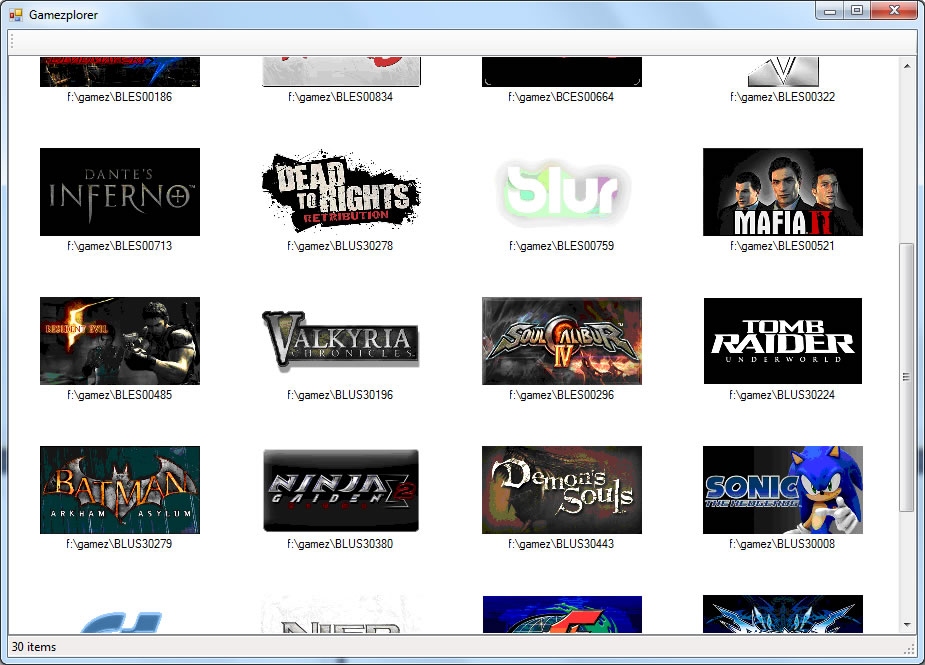Click the 30 items status text
This screenshot has height=665, width=925.
pos(34,647)
